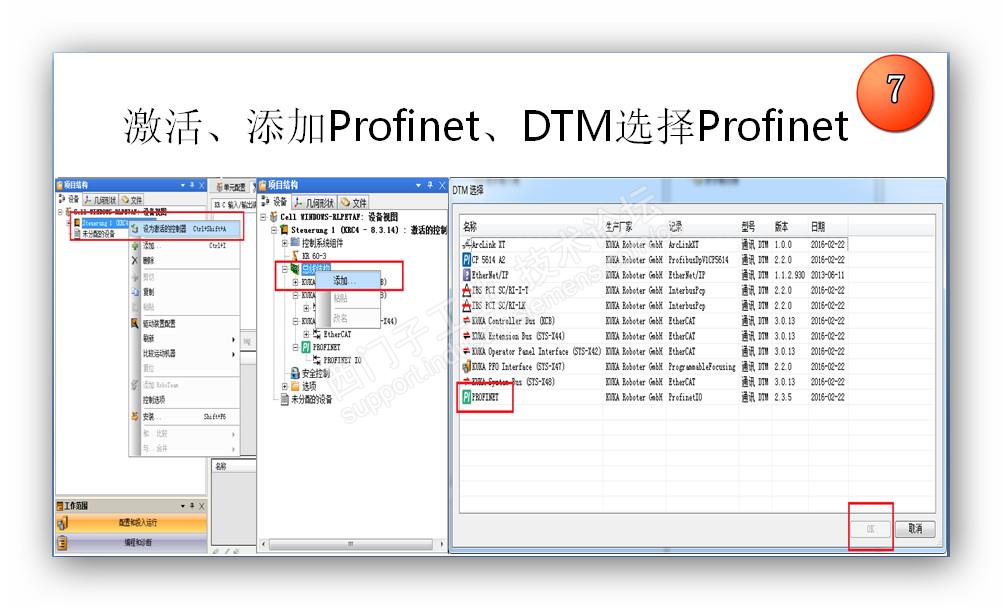Click the 安装 install icon in context menu
1002x609 pixels.
tap(135, 417)
